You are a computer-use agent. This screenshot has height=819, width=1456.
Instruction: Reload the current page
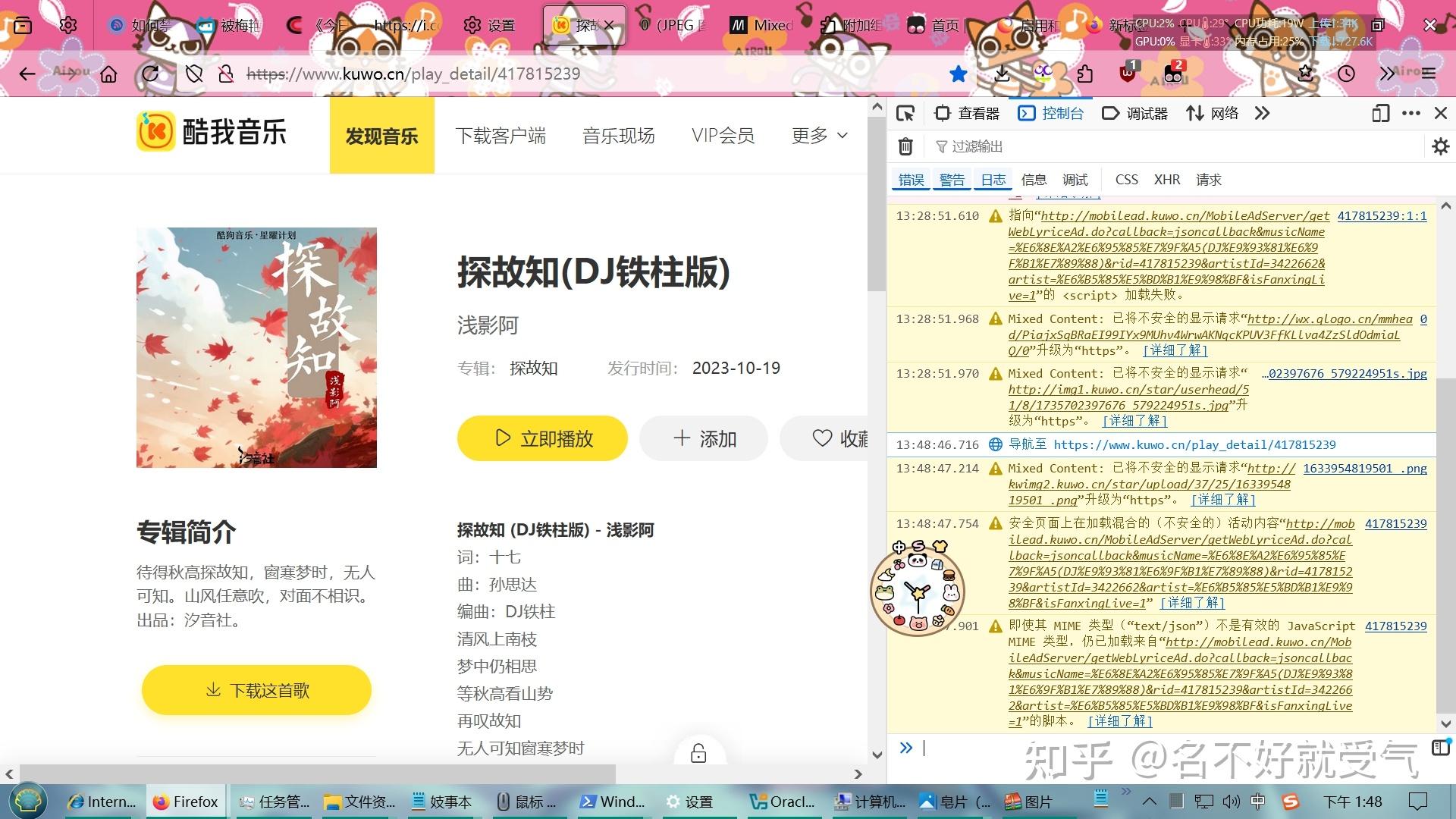click(x=150, y=74)
